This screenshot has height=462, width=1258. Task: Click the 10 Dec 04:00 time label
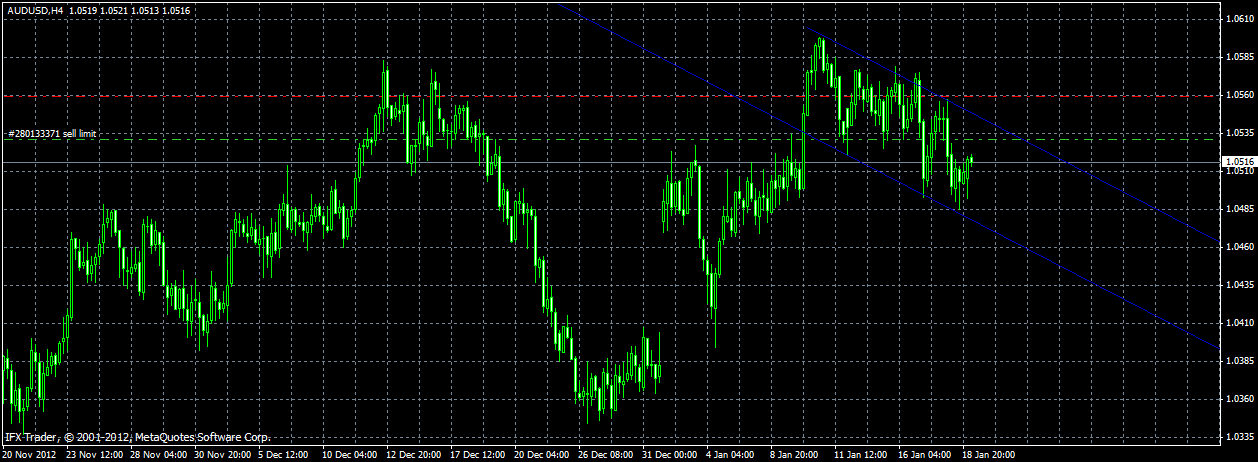click(x=351, y=454)
